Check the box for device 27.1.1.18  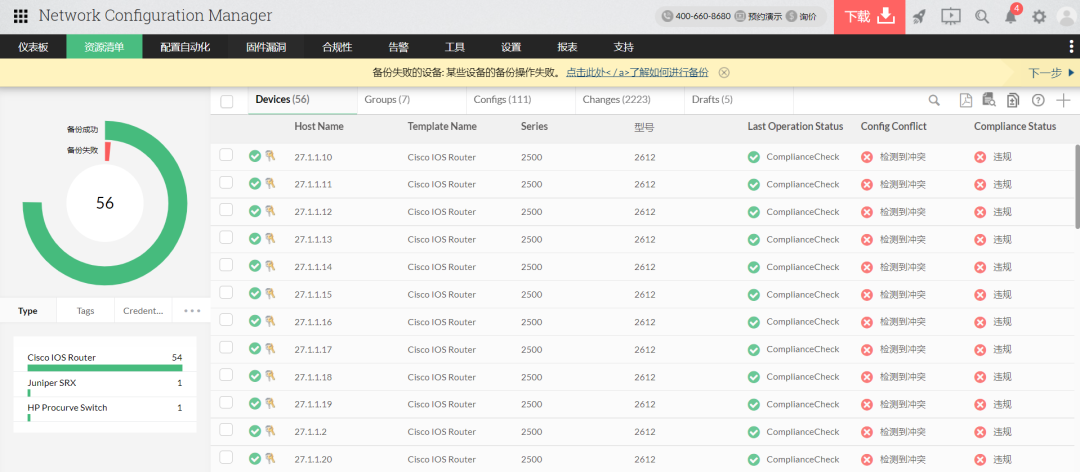pos(226,375)
